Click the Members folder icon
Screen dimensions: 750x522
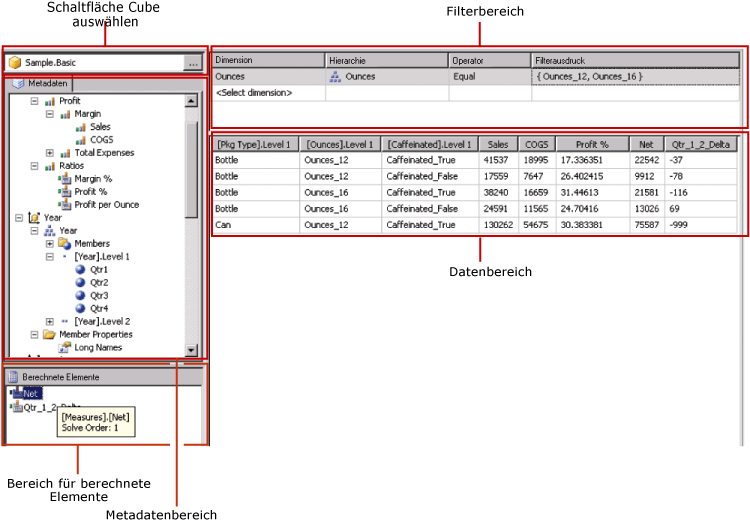tap(65, 244)
